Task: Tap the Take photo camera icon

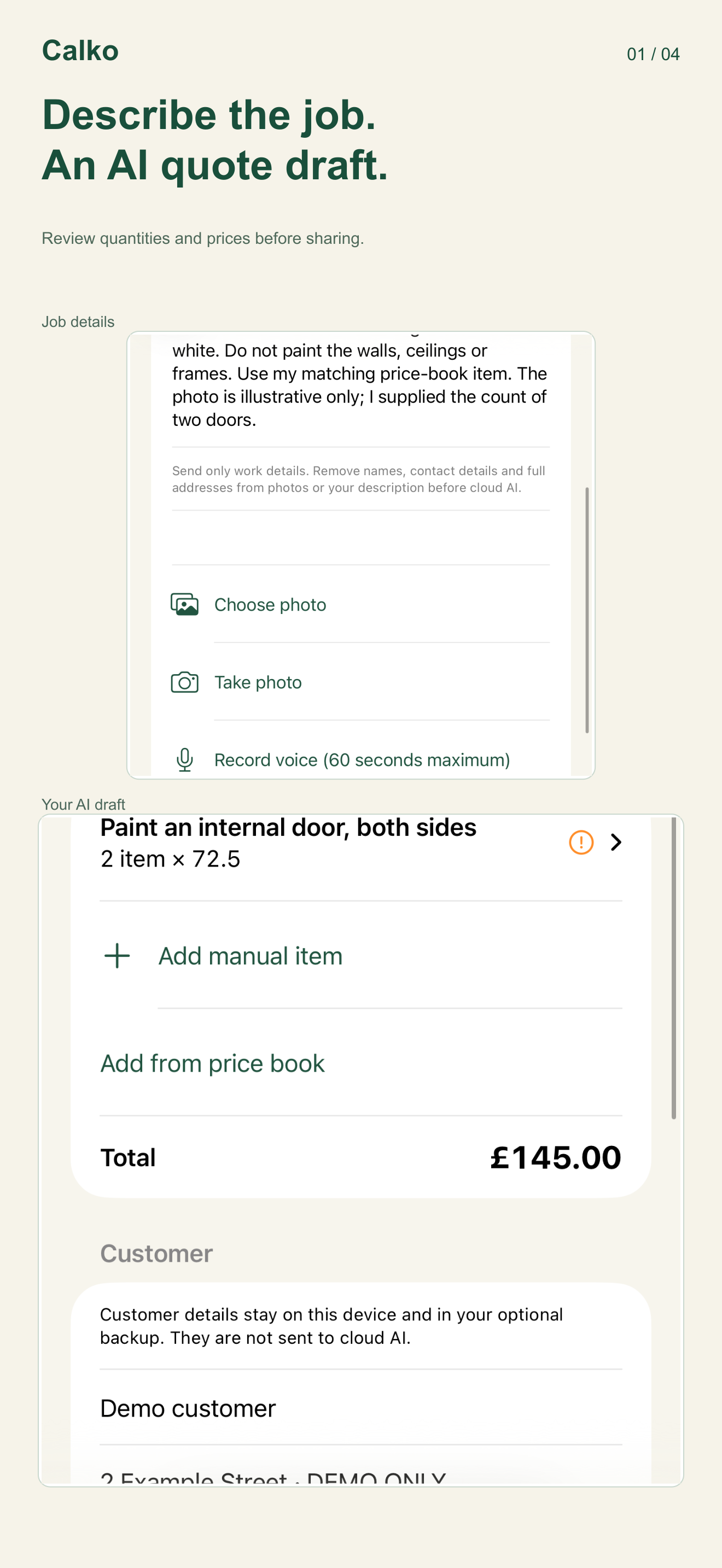Action: [184, 682]
